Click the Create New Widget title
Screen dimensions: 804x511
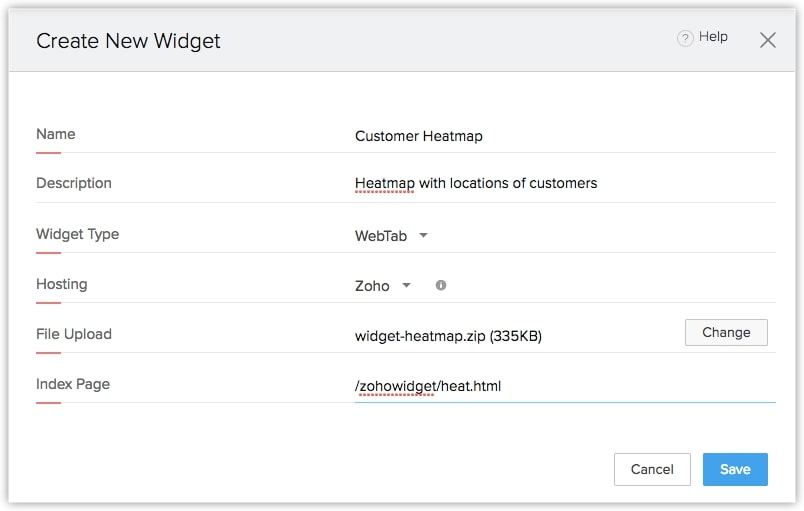128,41
